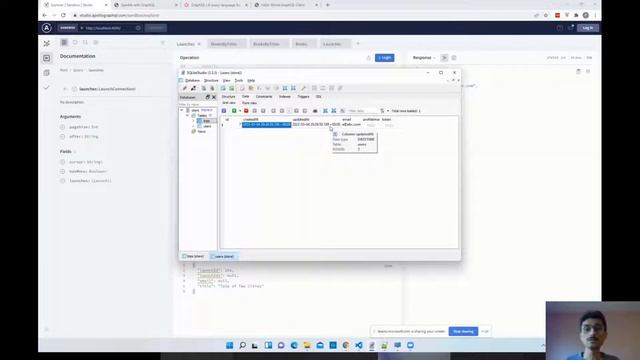The height and width of the screenshot is (360, 640).
Task: Switch to the Triggers tab
Action: [x=303, y=97]
